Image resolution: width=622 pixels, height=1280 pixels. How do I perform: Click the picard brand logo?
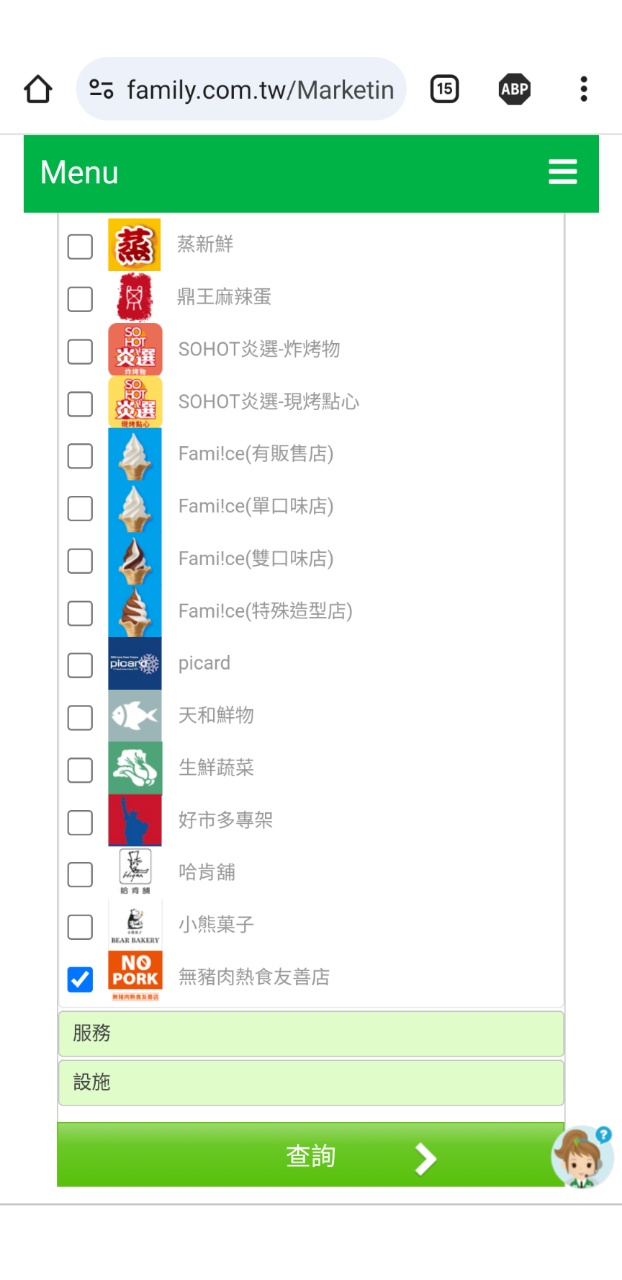(x=135, y=663)
